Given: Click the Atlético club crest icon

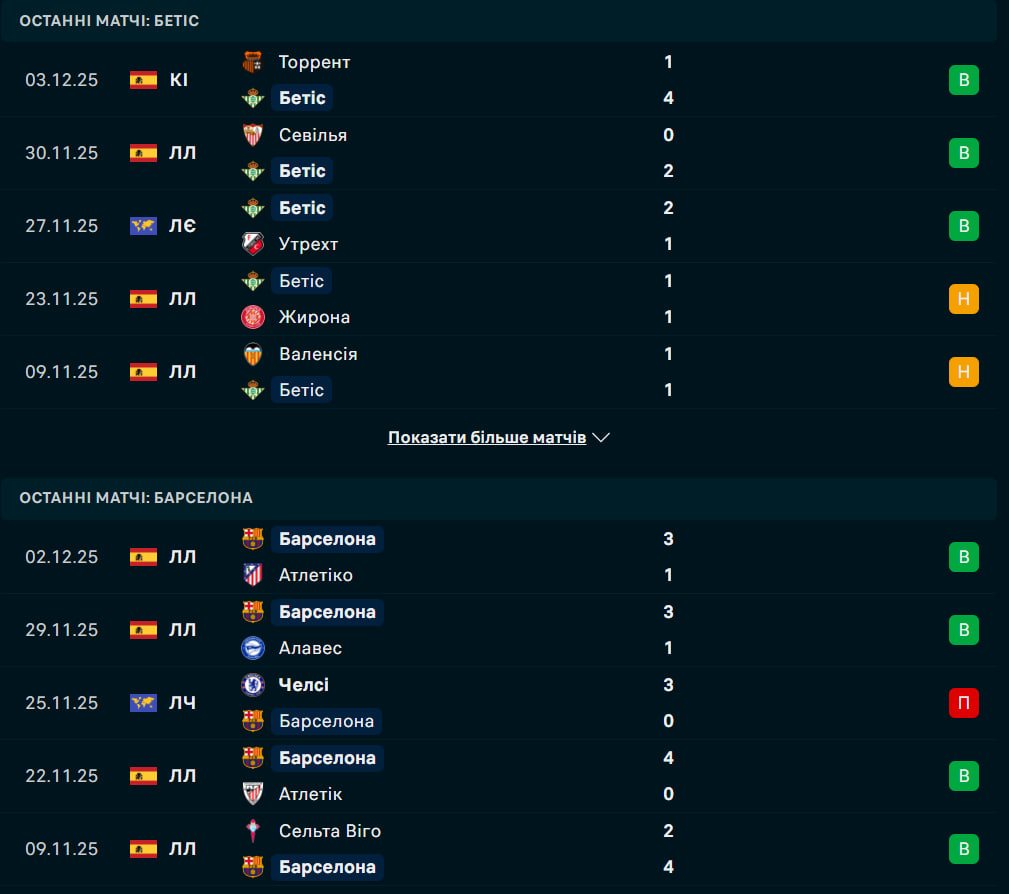Looking at the screenshot, I should pos(253,575).
